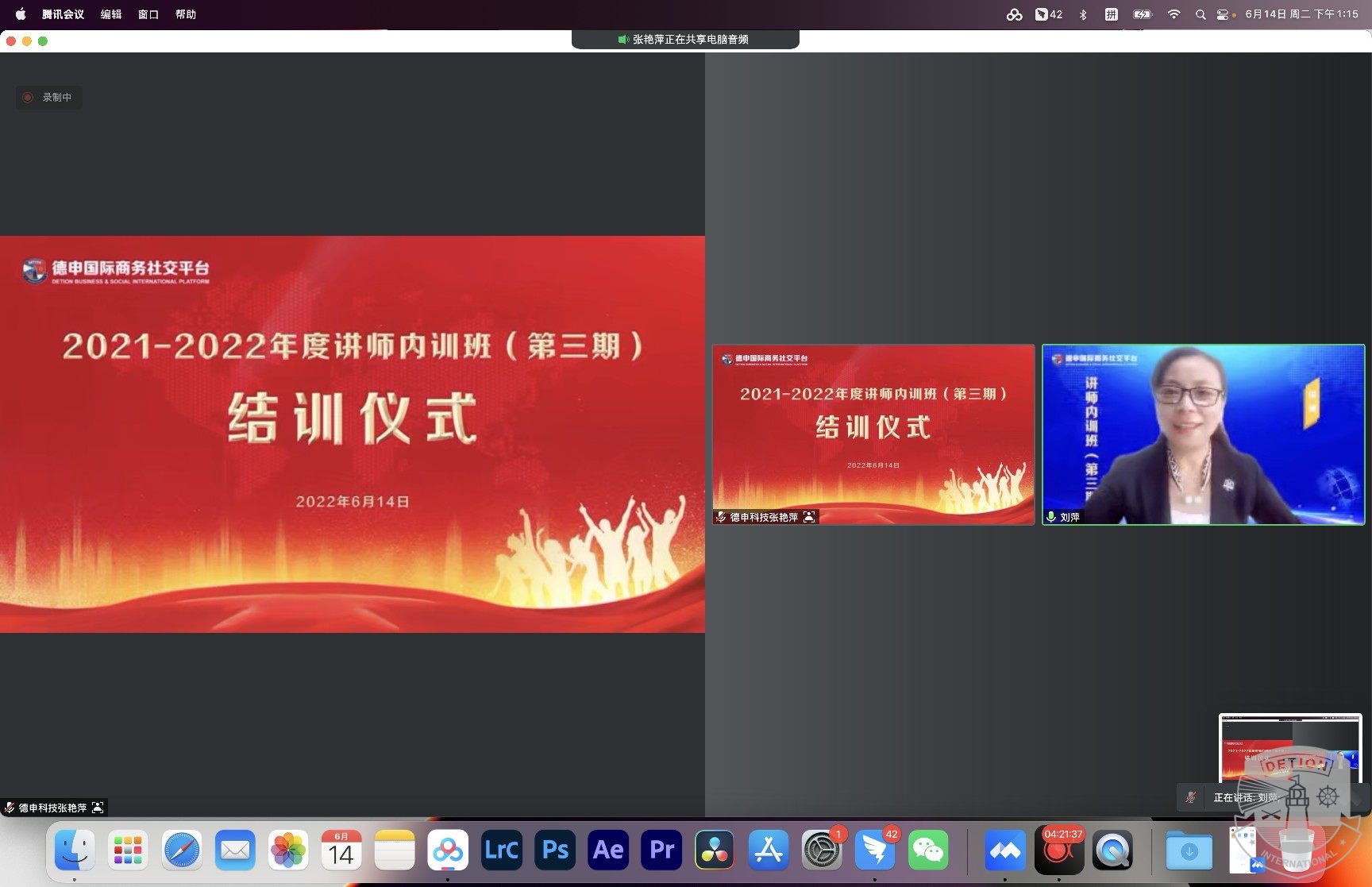Image resolution: width=1372 pixels, height=887 pixels.
Task: Launch Safari from the Dock
Action: pos(182,850)
